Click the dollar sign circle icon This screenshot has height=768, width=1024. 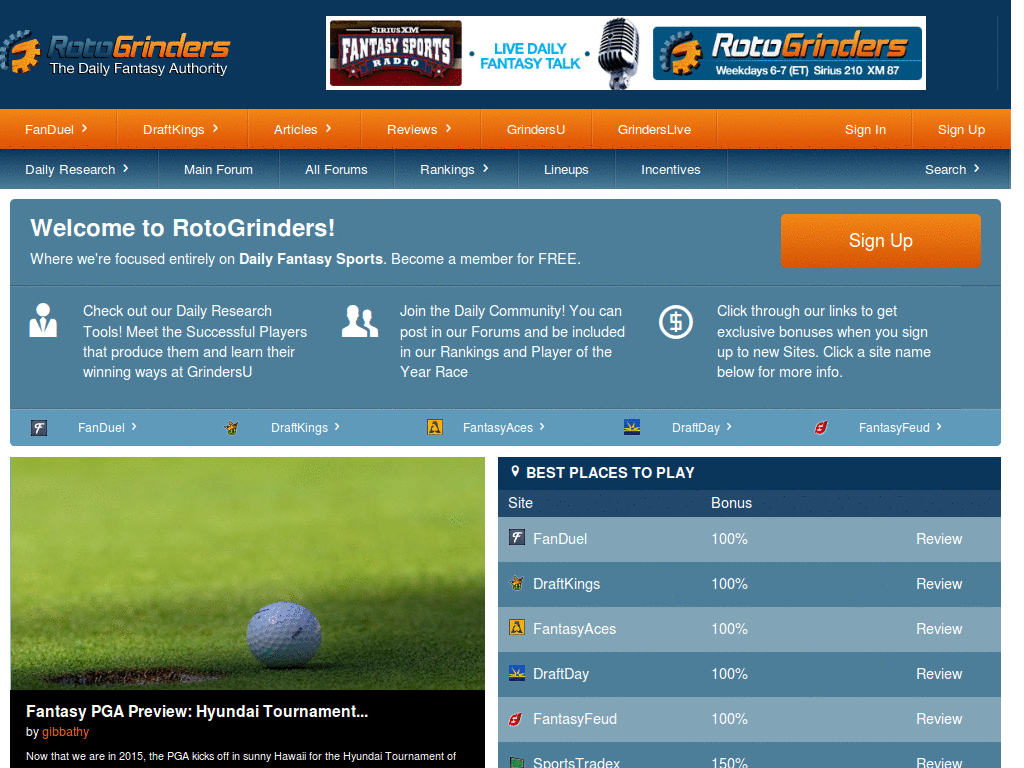675,322
